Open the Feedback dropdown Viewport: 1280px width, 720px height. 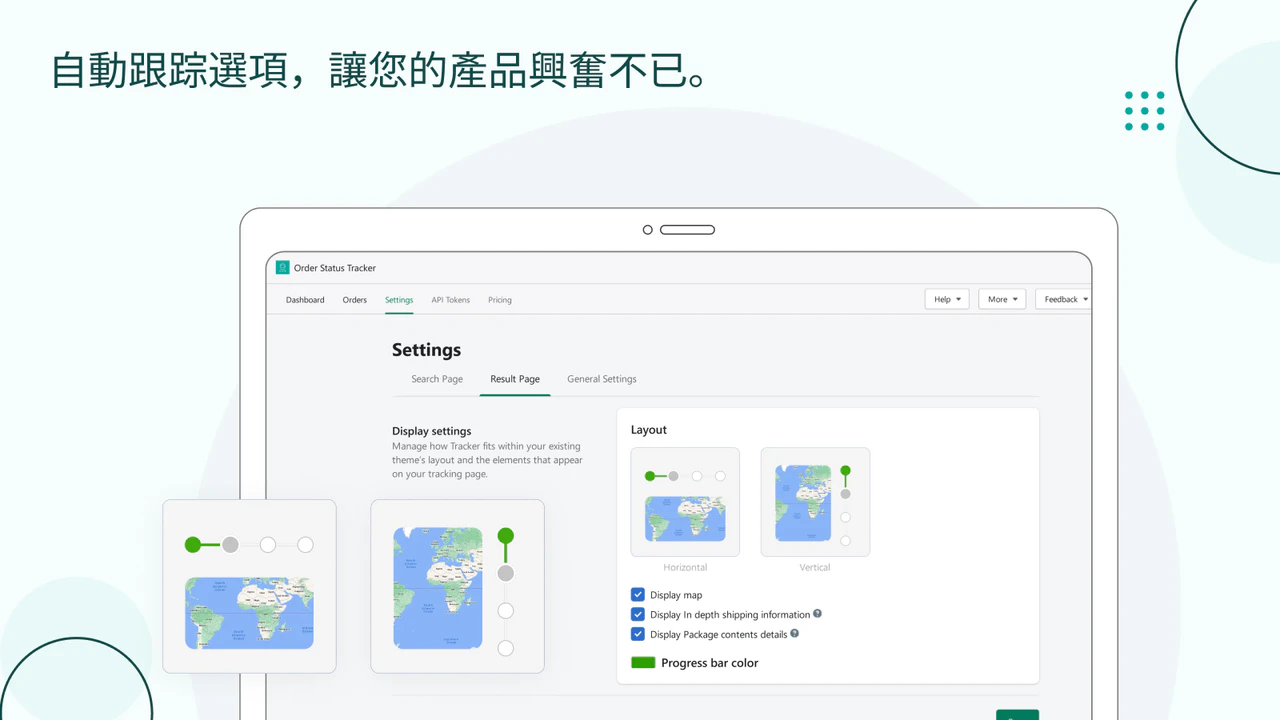pyautogui.click(x=1064, y=299)
